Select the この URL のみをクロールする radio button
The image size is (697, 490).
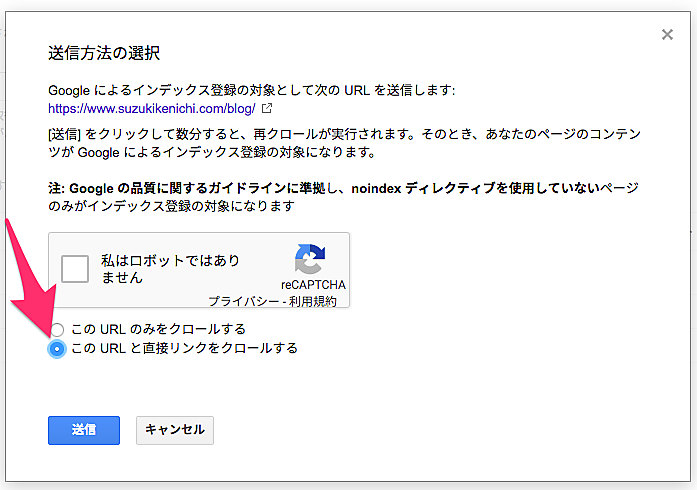[x=57, y=329]
